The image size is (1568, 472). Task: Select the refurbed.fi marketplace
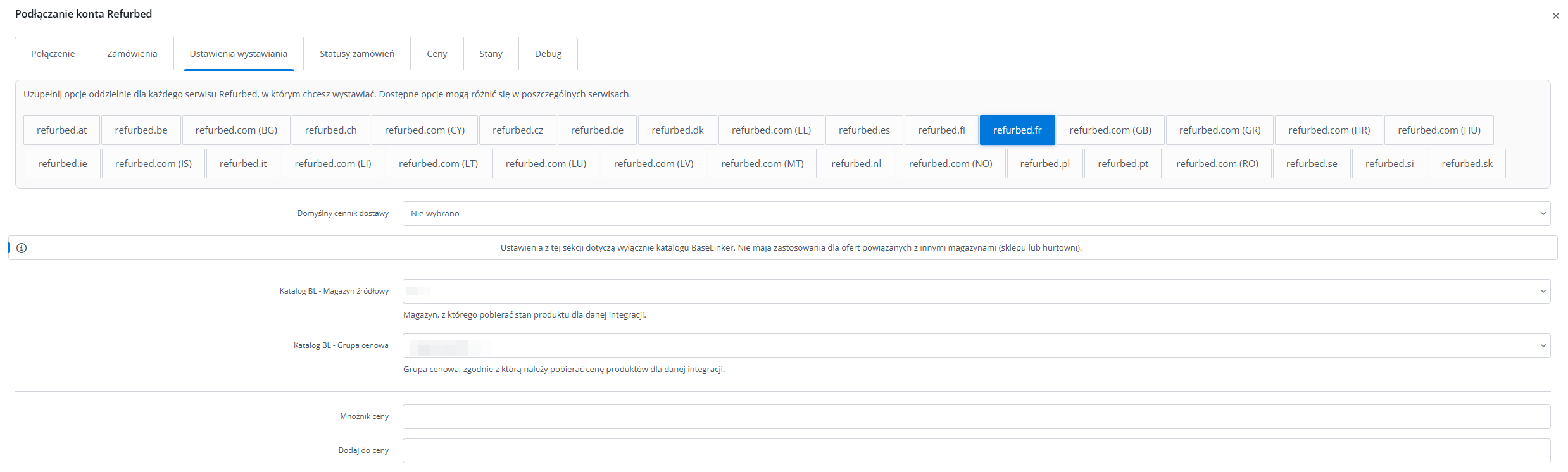(x=942, y=130)
